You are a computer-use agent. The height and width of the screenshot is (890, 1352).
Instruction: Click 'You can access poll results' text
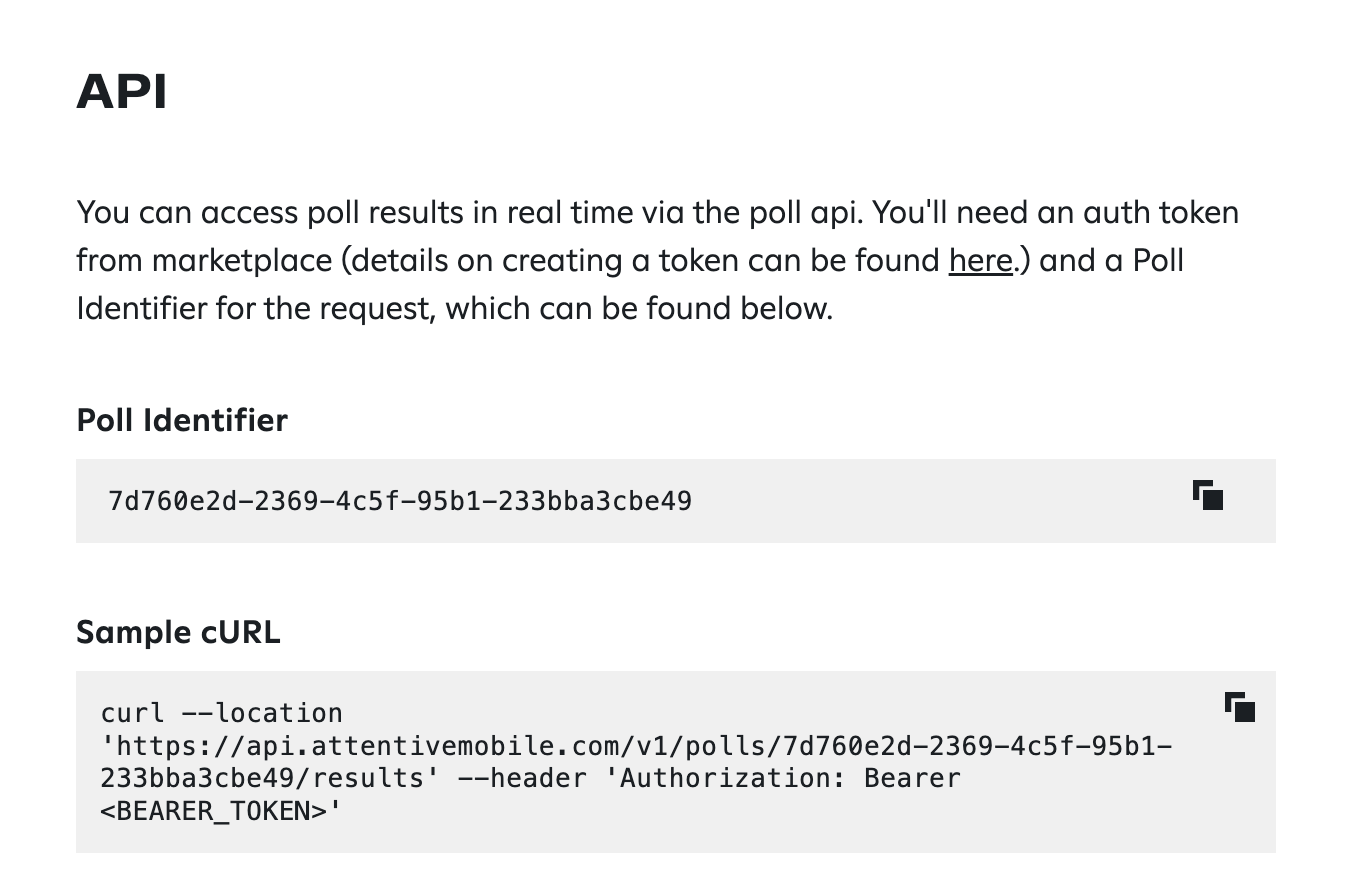click(x=267, y=213)
